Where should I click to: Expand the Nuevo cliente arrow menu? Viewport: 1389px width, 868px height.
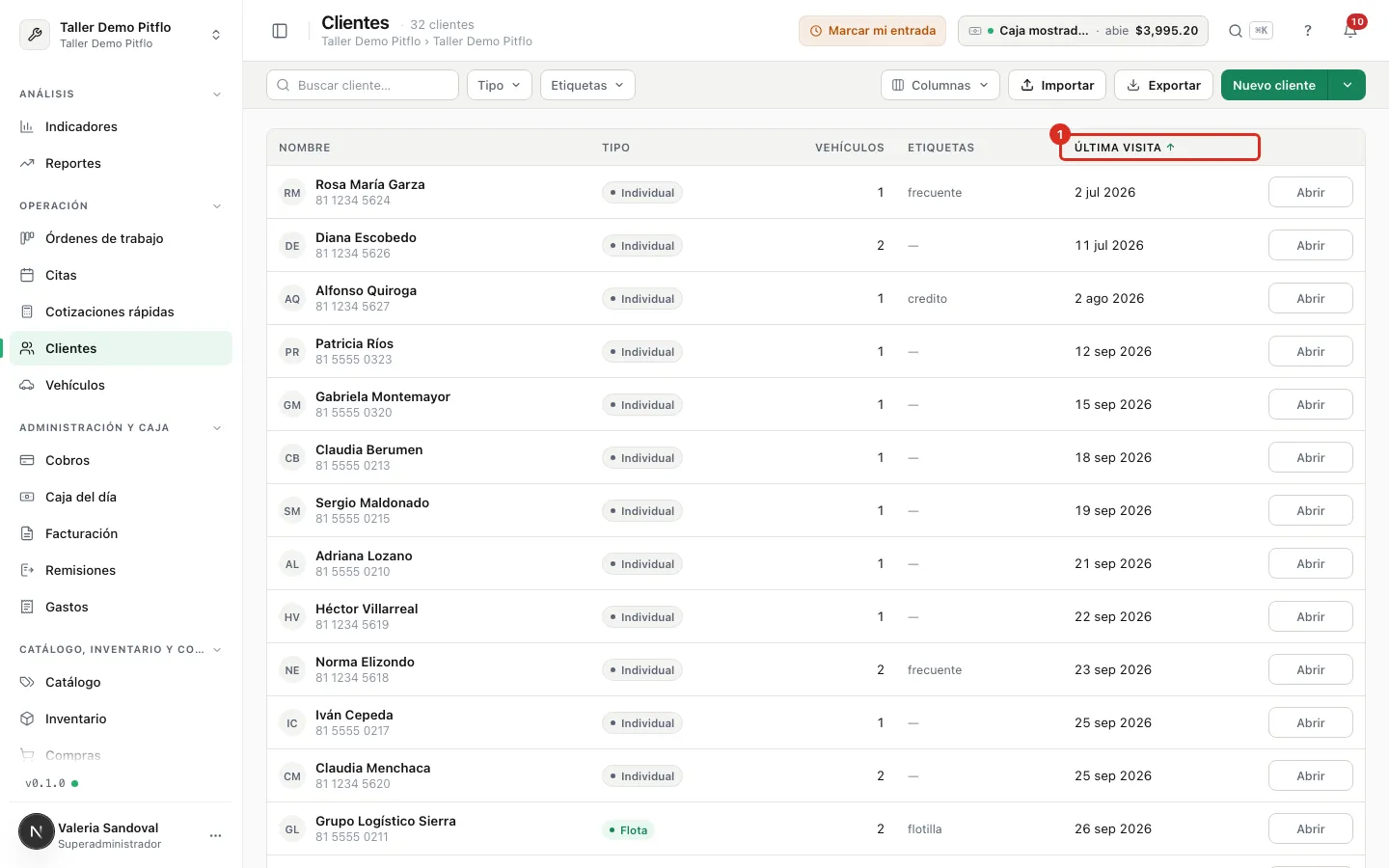click(x=1348, y=85)
